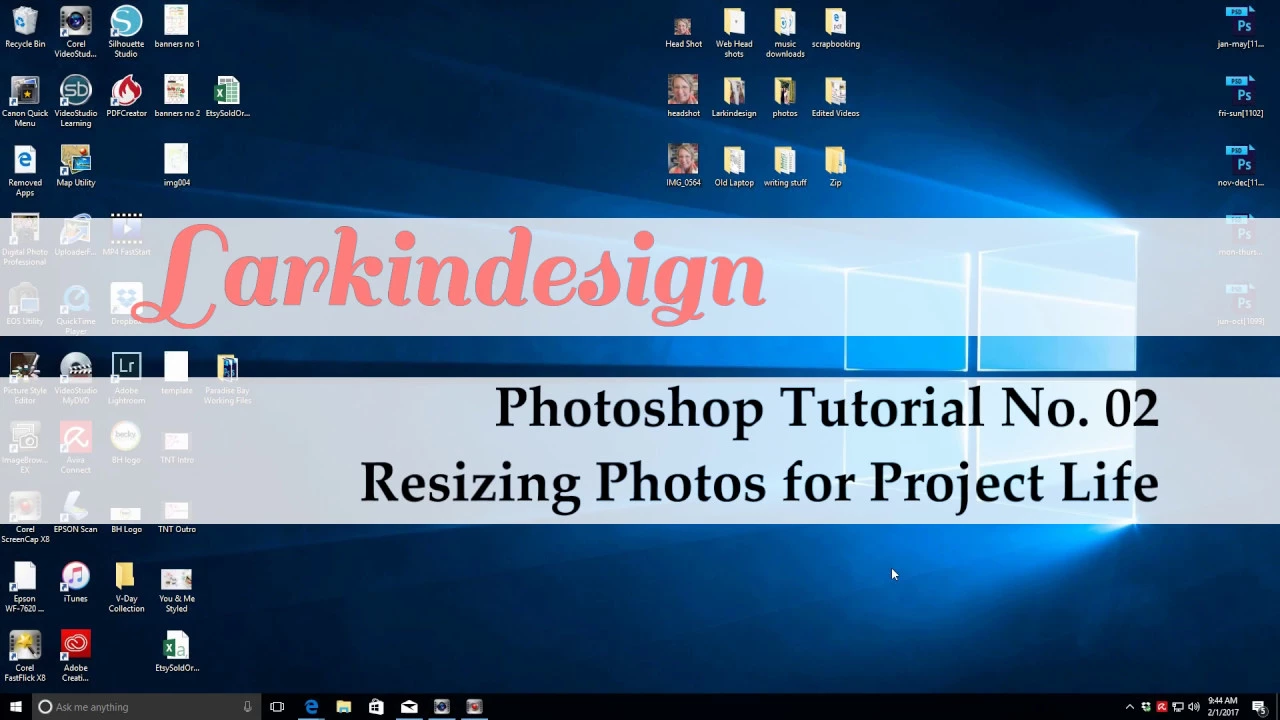This screenshot has height=720, width=1280.
Task: Open the Windows Store taskbar icon
Action: [x=376, y=707]
